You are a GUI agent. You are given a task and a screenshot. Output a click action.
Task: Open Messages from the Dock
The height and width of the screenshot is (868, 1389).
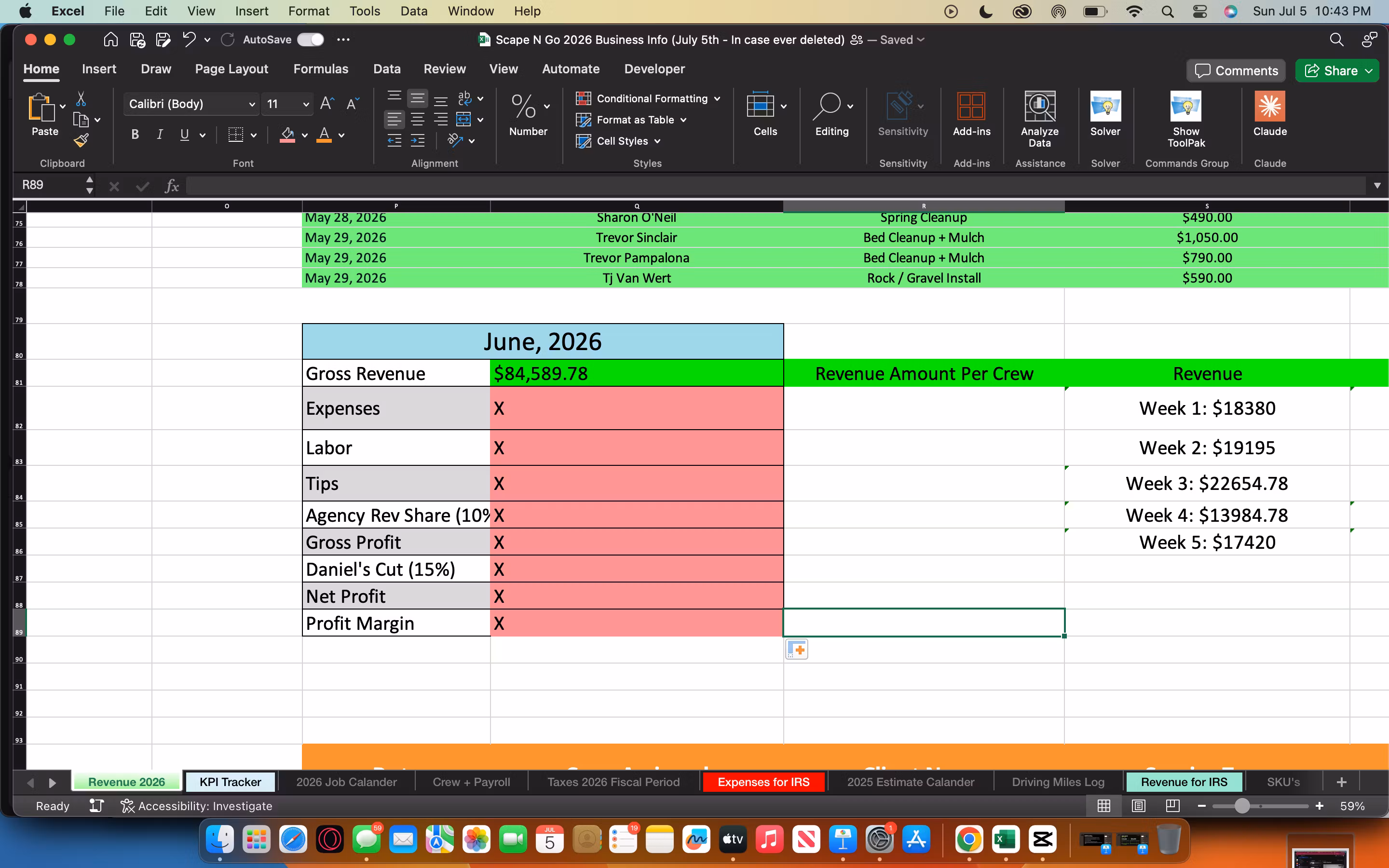coord(366,840)
